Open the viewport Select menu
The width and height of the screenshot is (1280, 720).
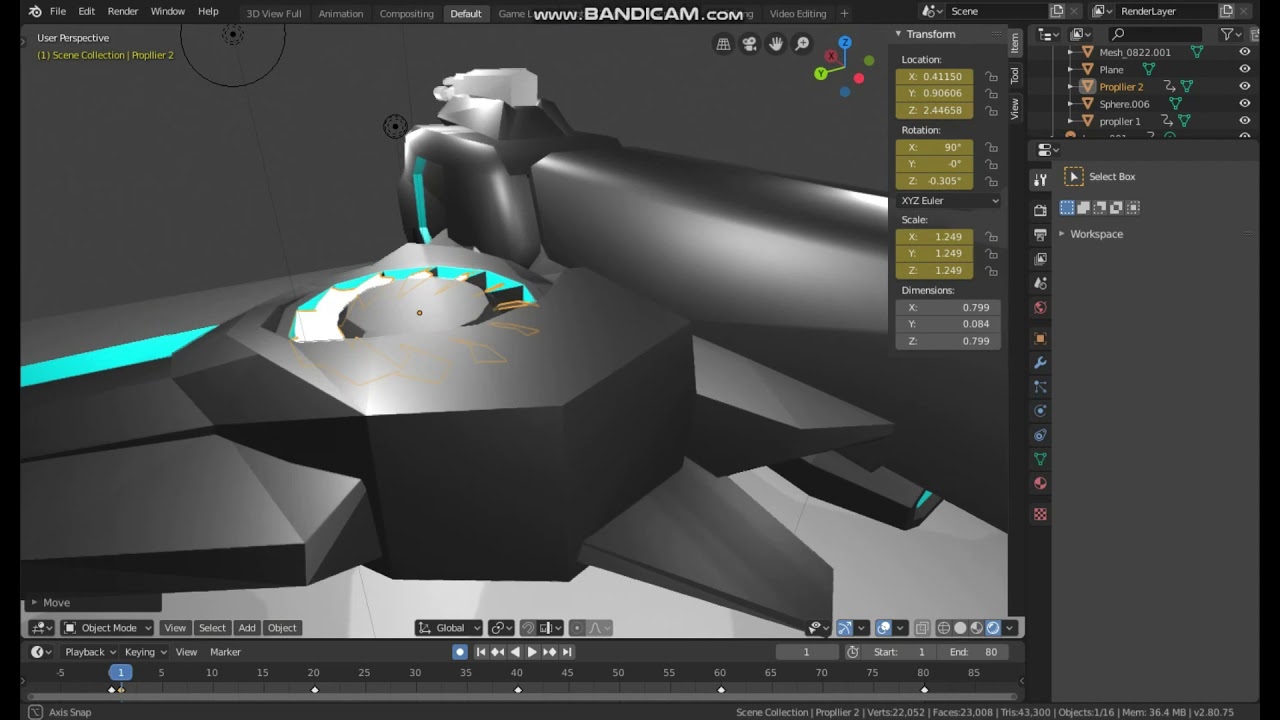click(212, 628)
